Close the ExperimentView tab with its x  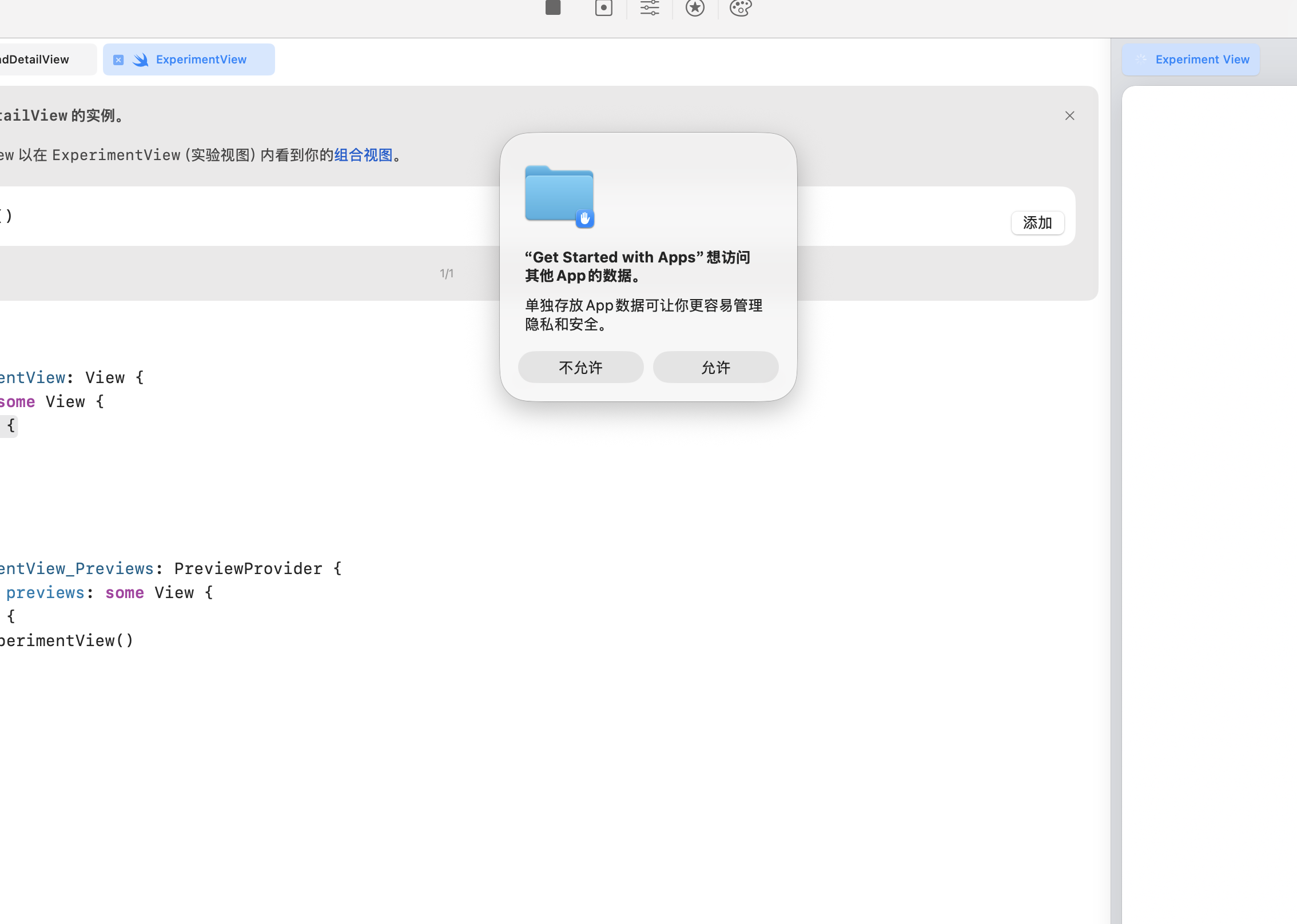tap(118, 59)
